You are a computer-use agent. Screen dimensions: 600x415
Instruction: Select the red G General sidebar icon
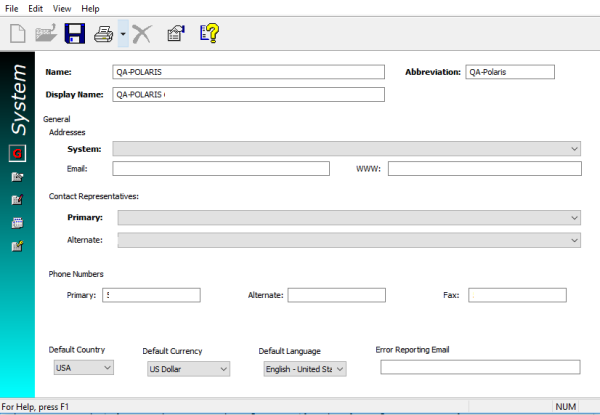(x=17, y=153)
